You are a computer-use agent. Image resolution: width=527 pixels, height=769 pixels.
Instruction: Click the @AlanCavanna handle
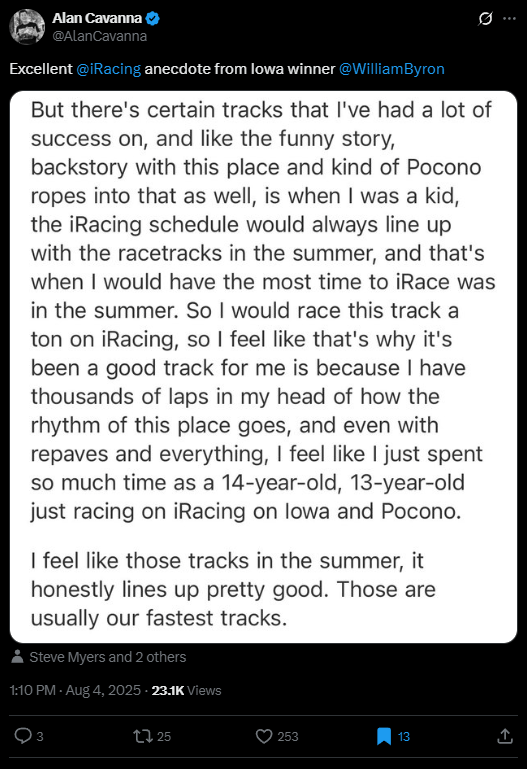point(100,36)
